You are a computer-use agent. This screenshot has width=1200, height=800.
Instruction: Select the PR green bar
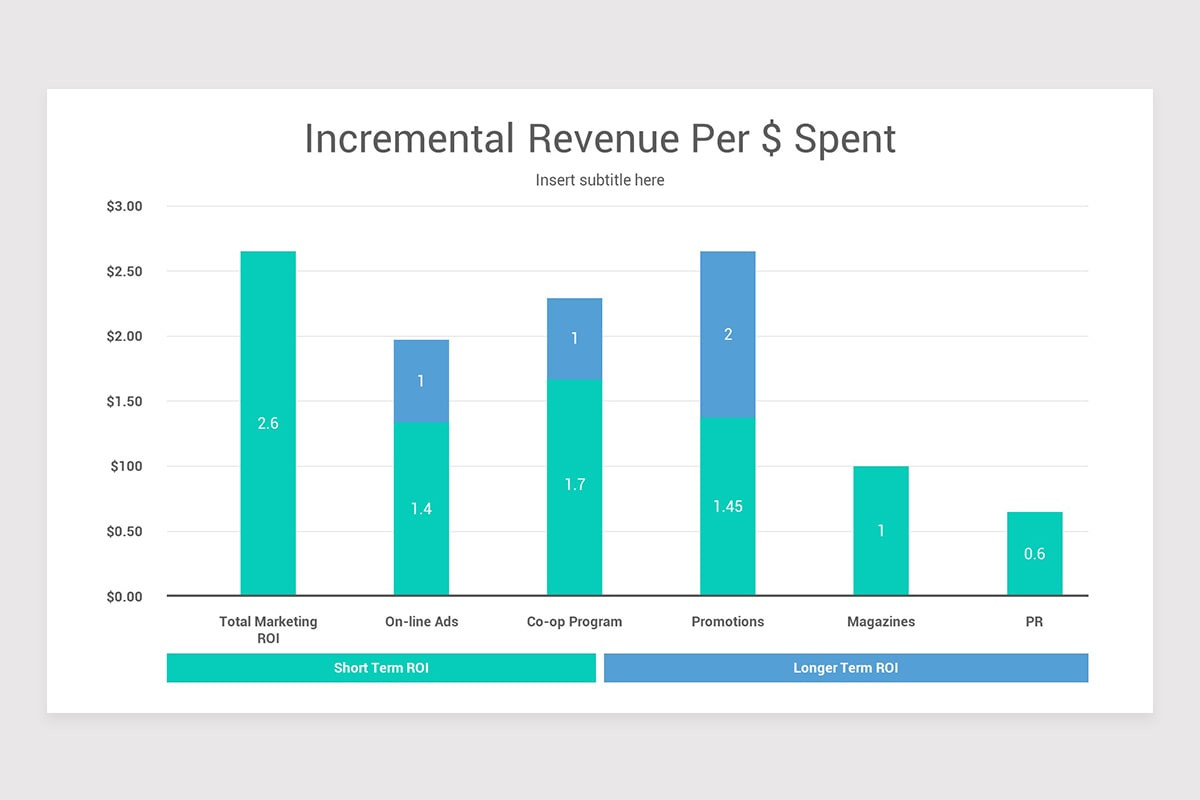pyautogui.click(x=1034, y=554)
